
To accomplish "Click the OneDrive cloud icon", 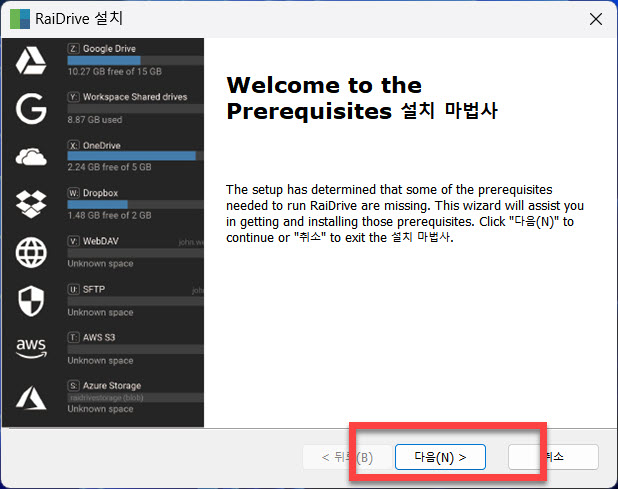I will (31, 157).
